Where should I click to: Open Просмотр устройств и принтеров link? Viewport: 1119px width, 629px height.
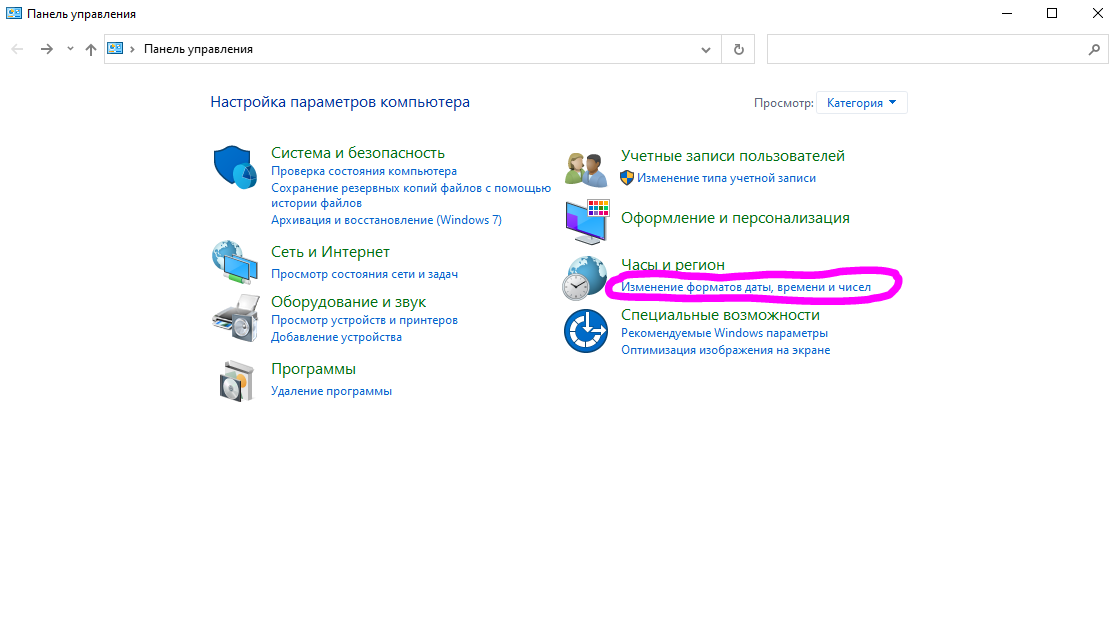pos(364,320)
